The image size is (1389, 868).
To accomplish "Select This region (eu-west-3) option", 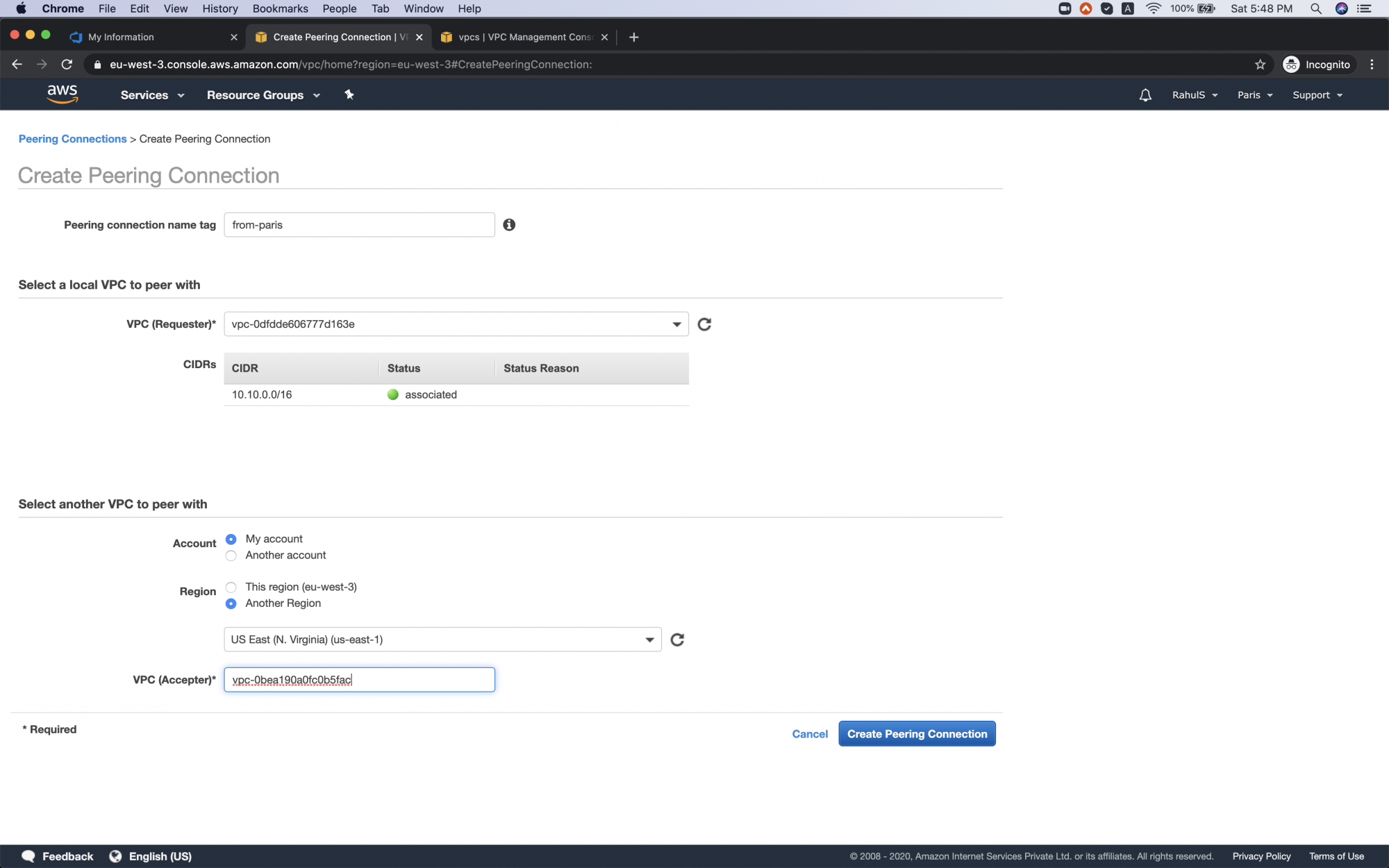I will [x=231, y=587].
